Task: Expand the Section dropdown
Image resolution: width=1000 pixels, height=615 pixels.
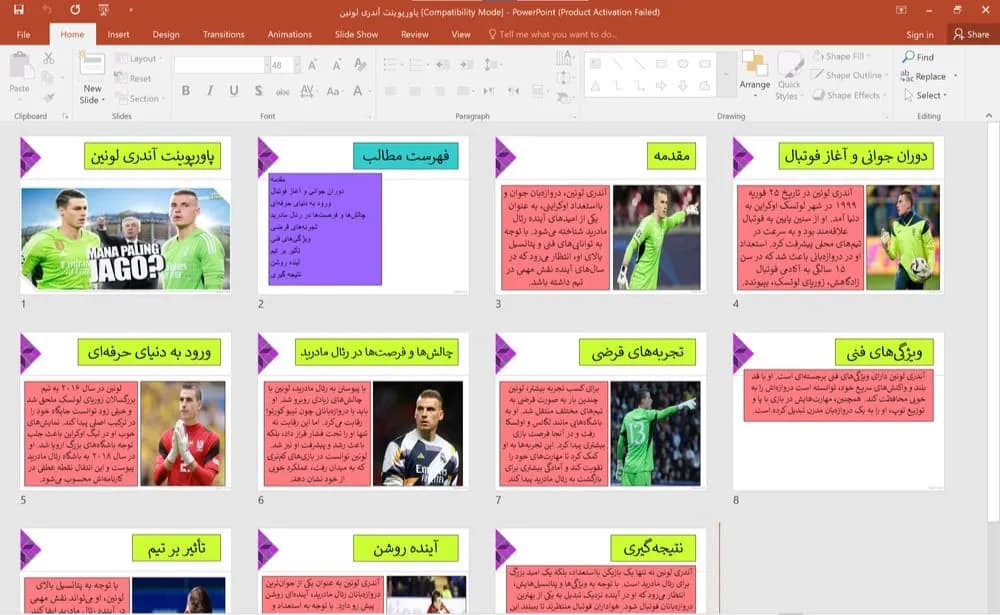Action: [x=140, y=99]
